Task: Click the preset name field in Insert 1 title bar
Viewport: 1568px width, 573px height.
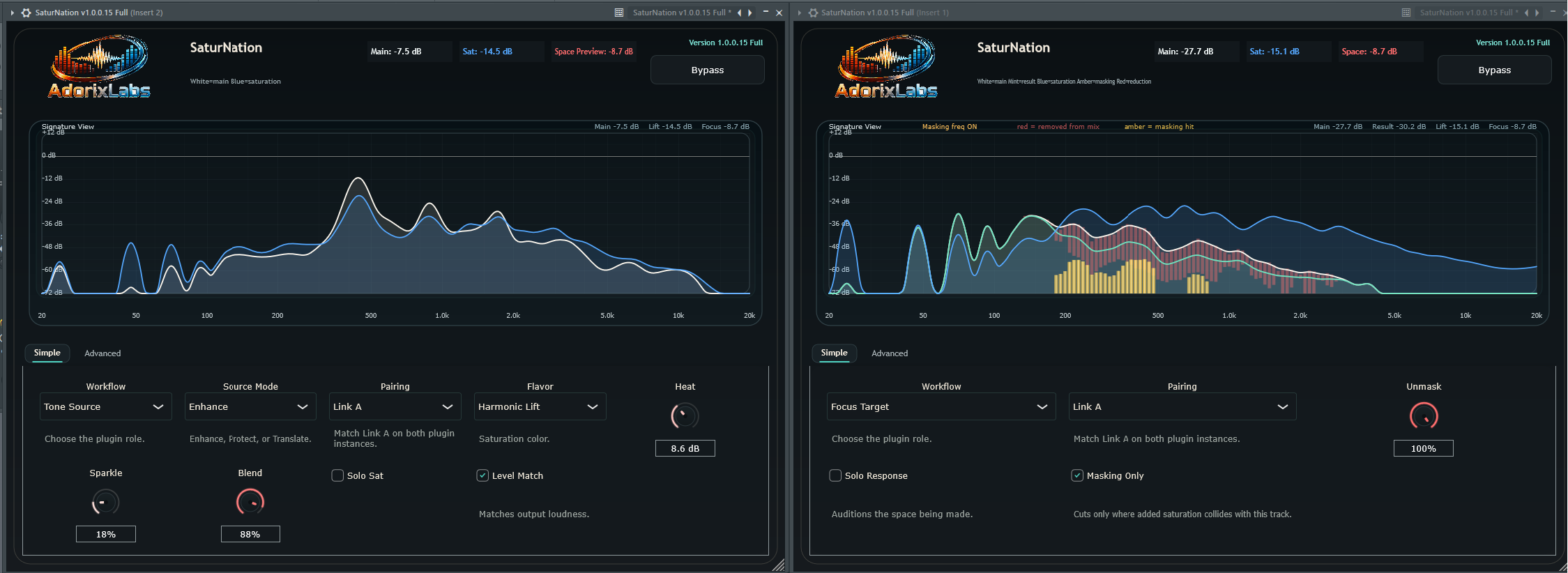Action: (1468, 13)
